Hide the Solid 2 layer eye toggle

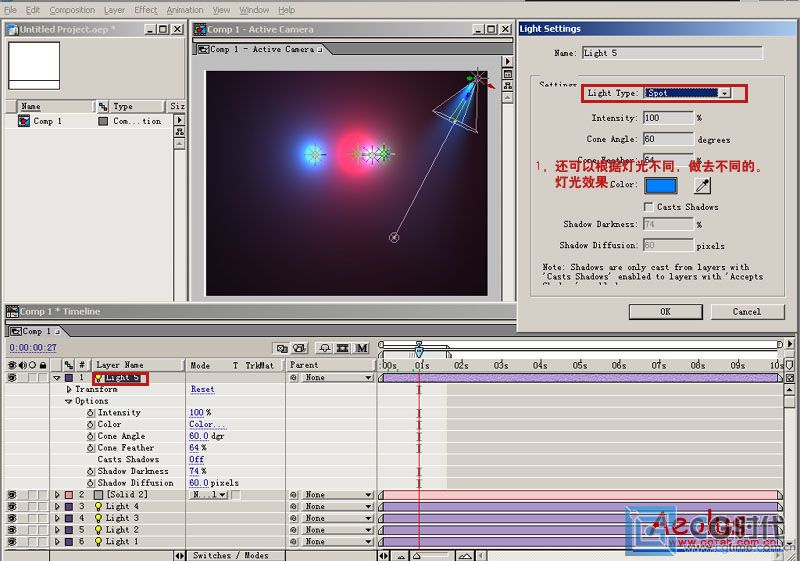12,495
